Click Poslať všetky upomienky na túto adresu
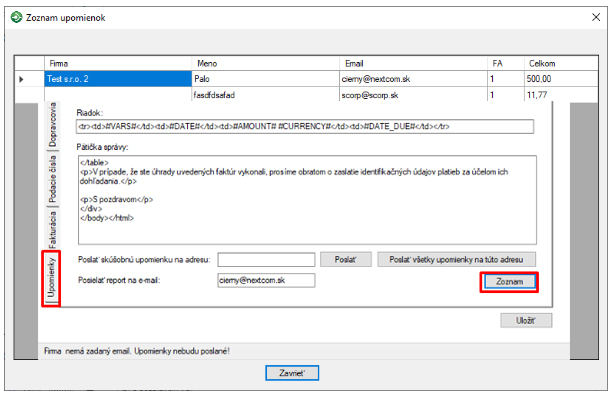 click(456, 259)
